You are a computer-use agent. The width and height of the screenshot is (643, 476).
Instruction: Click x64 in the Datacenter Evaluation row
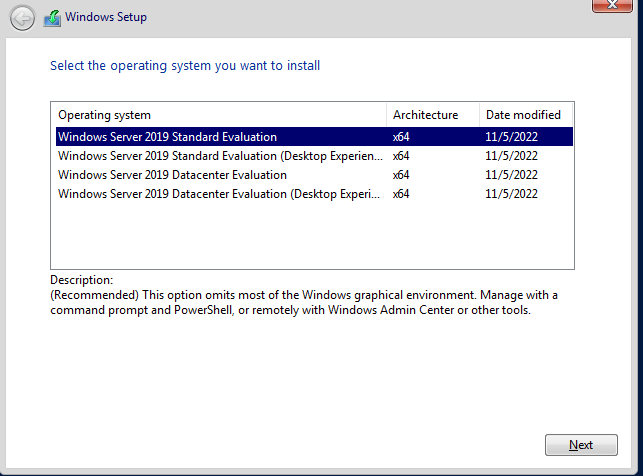tap(401, 175)
